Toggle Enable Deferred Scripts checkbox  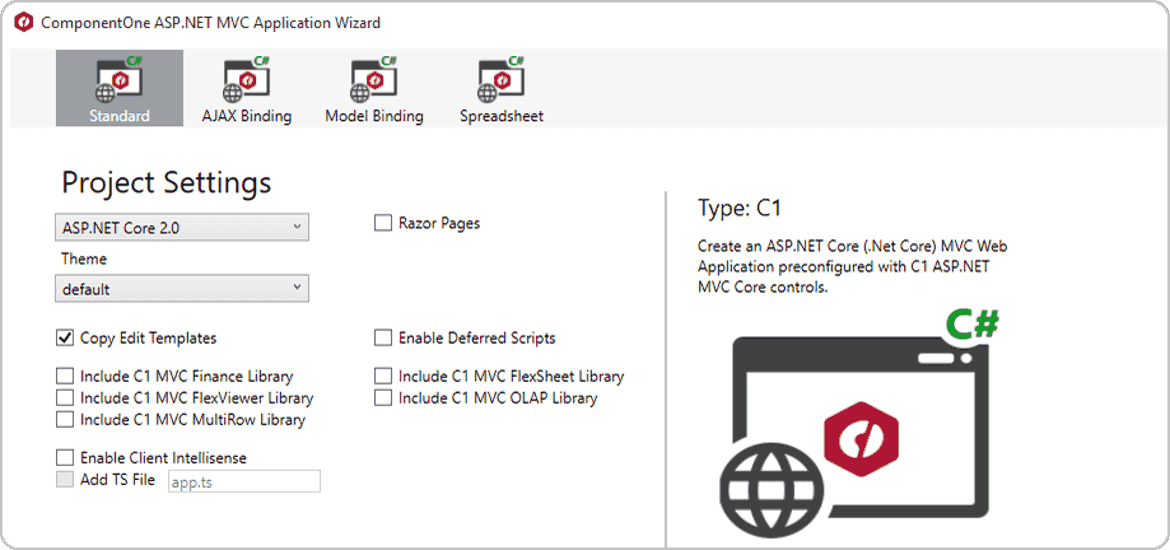coord(383,338)
